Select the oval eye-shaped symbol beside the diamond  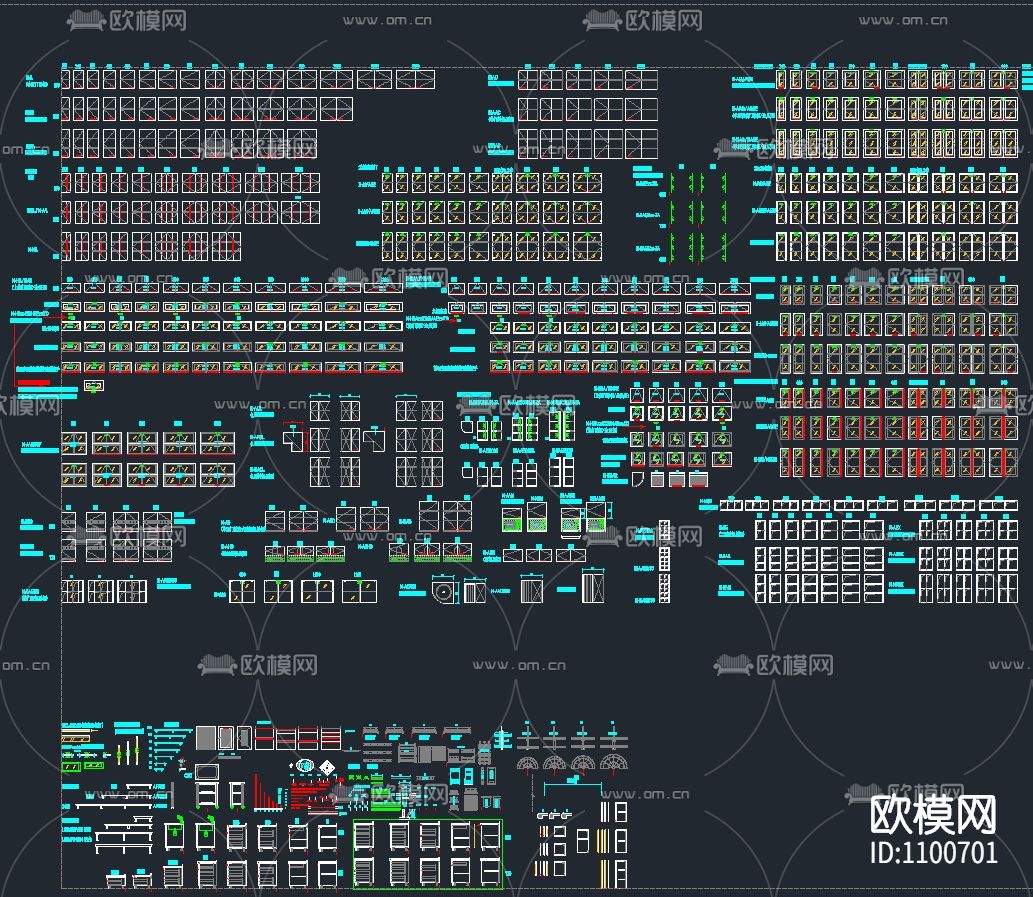pyautogui.click(x=304, y=766)
